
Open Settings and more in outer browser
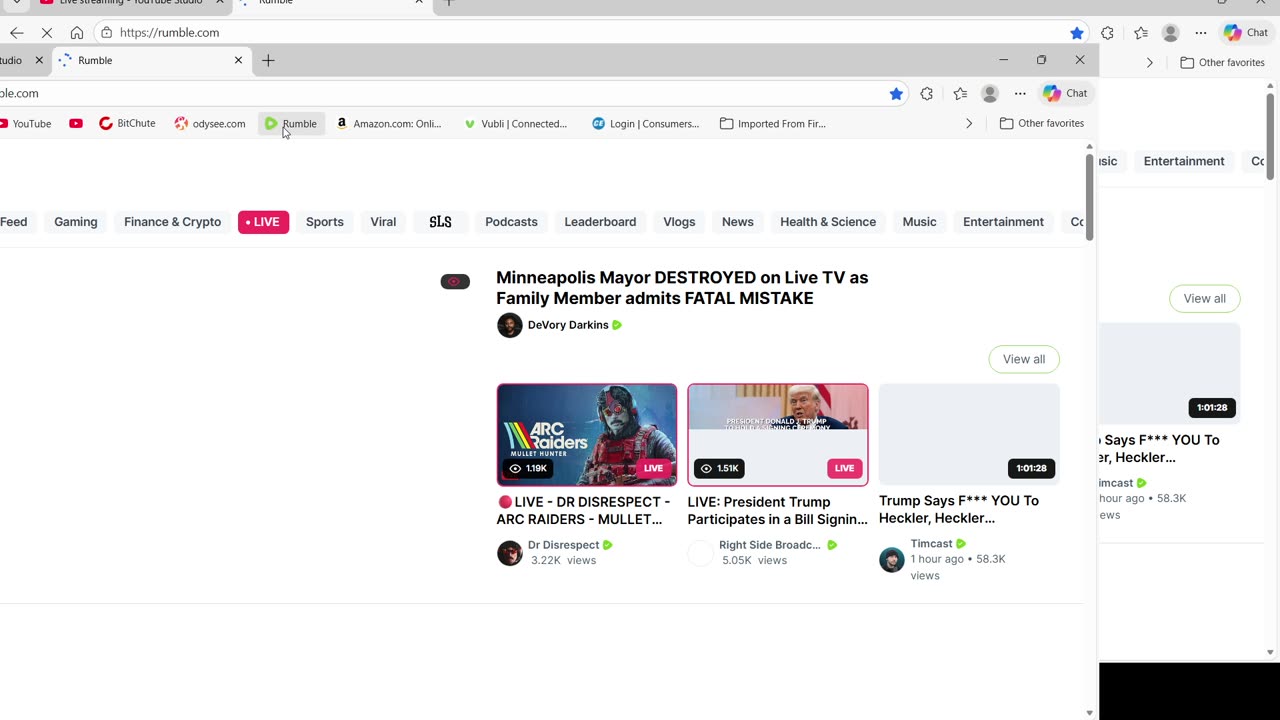pyautogui.click(x=1201, y=33)
